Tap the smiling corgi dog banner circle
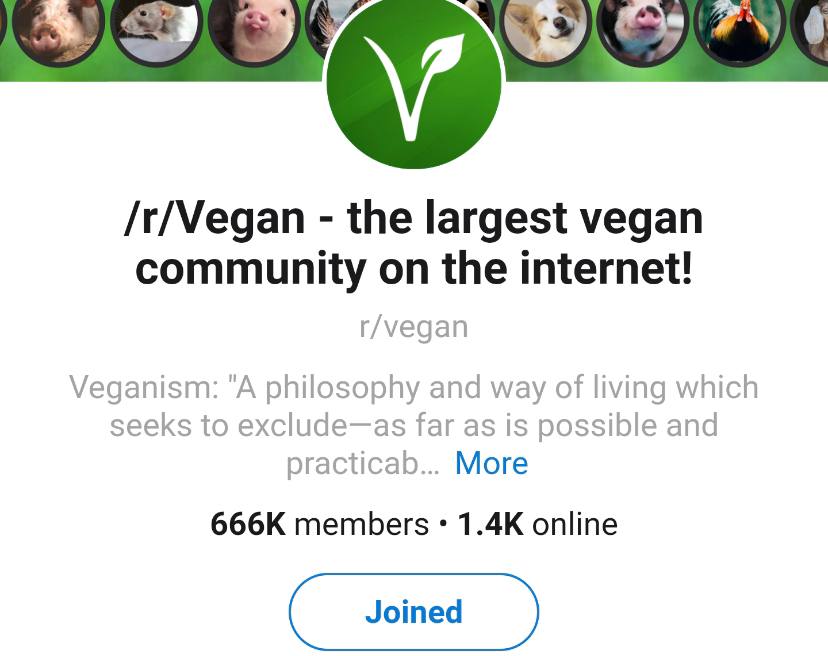828x656 pixels. coord(545,29)
